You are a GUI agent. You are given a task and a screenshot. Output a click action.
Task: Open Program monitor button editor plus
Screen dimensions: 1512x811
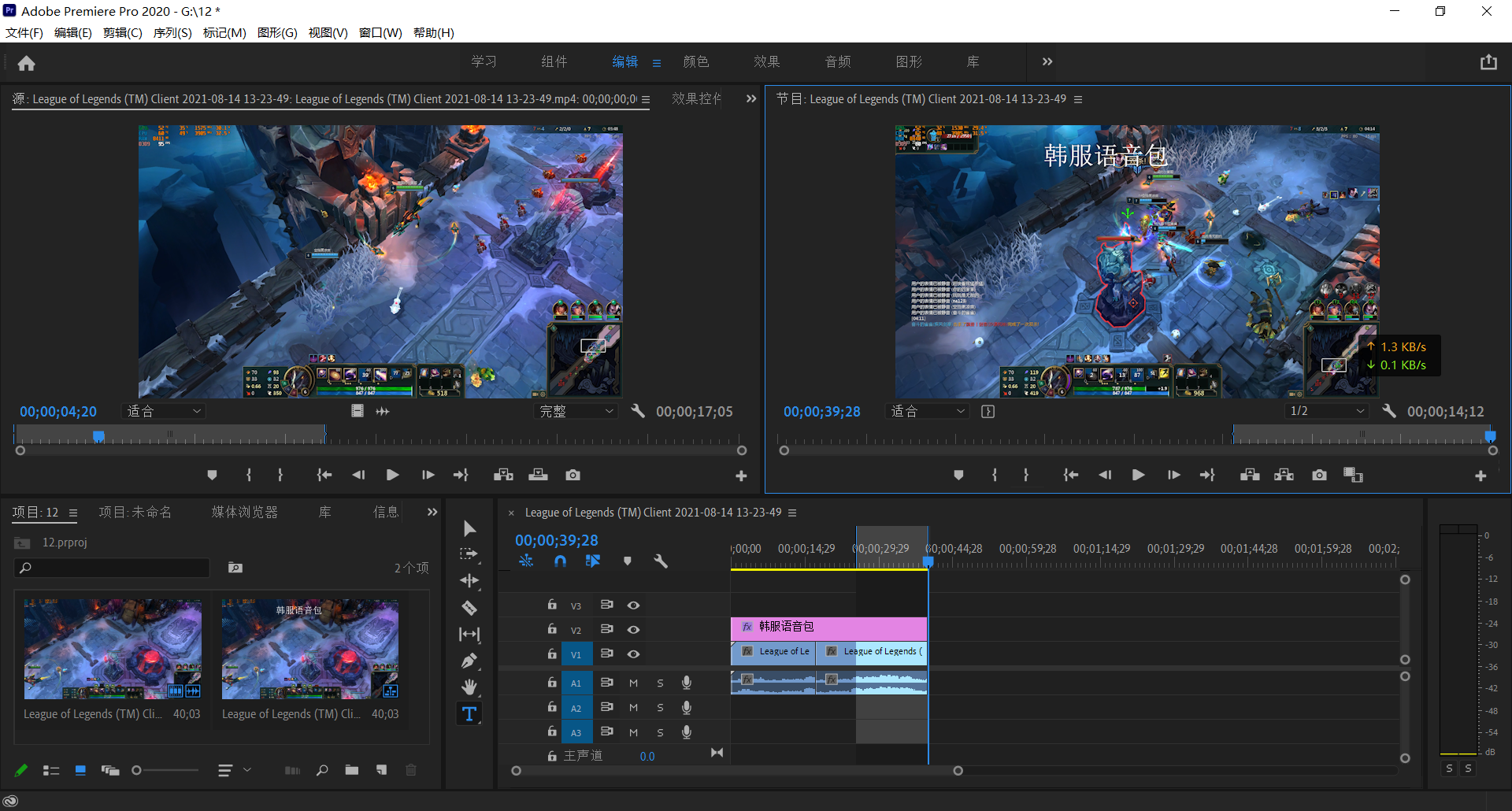[1480, 476]
